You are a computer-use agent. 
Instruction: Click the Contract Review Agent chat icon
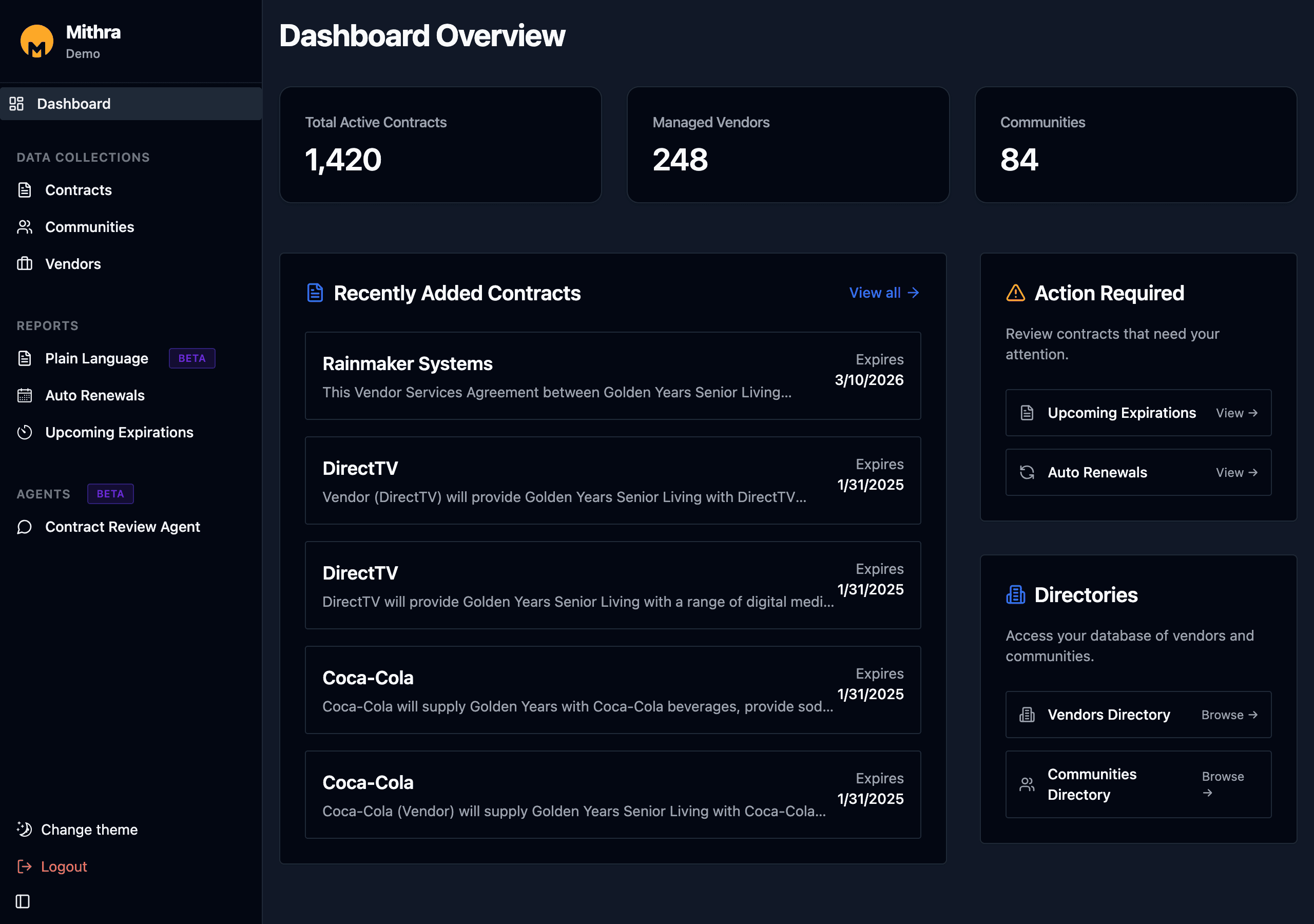25,527
